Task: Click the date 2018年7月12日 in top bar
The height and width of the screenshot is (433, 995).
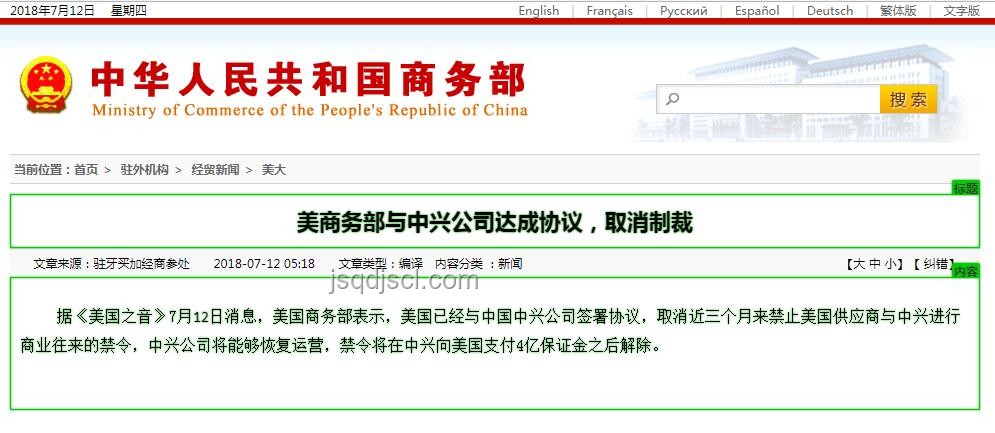Action: (52, 11)
